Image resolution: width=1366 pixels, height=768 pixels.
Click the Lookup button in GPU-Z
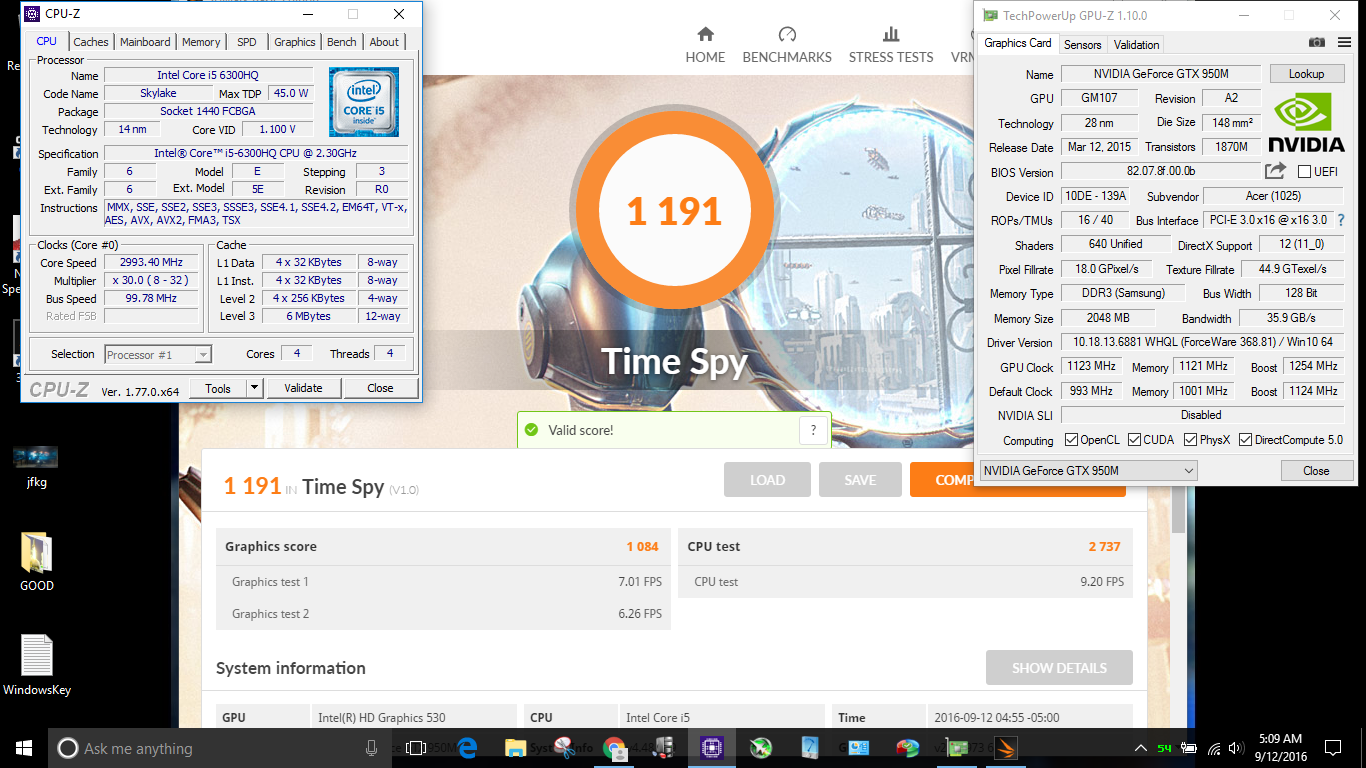[1307, 74]
